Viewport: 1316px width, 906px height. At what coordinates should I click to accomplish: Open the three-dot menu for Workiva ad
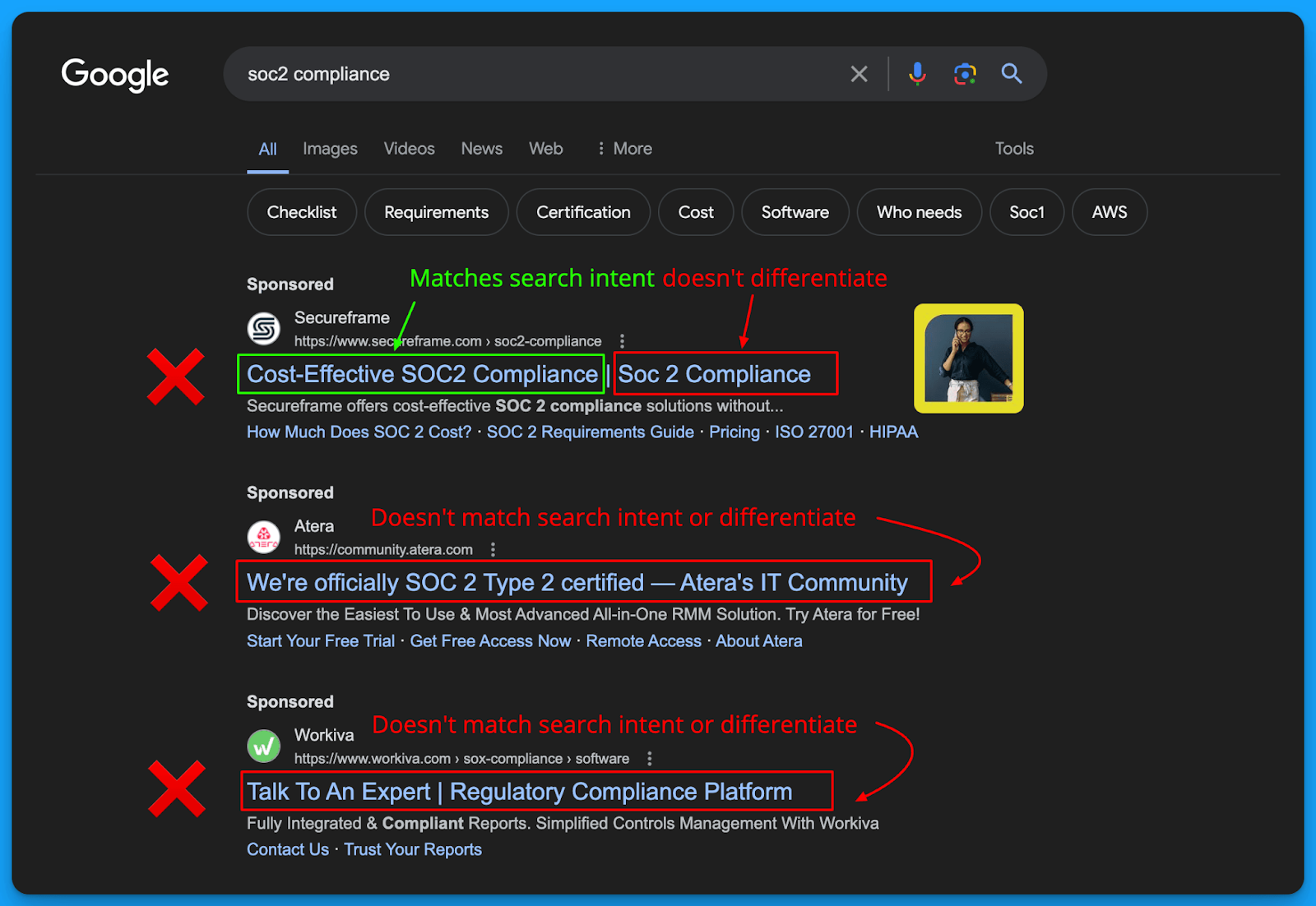click(x=649, y=759)
